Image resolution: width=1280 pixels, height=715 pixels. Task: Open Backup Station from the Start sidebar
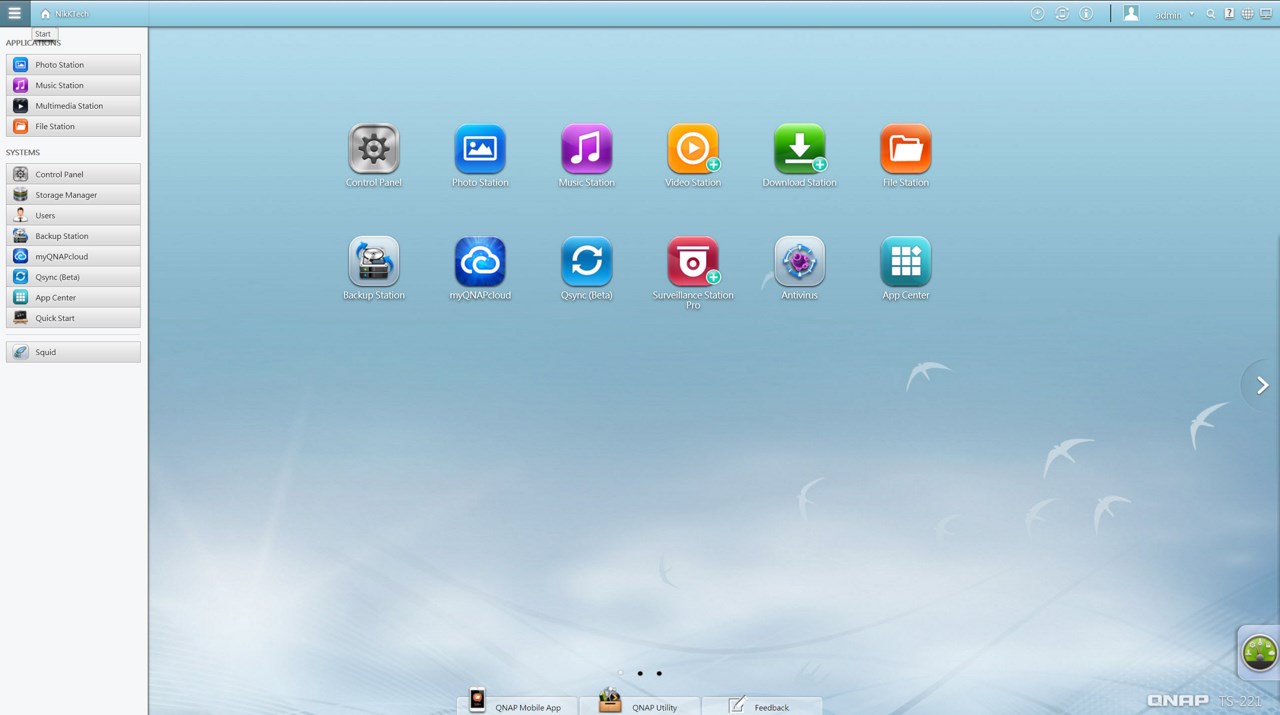[73, 236]
